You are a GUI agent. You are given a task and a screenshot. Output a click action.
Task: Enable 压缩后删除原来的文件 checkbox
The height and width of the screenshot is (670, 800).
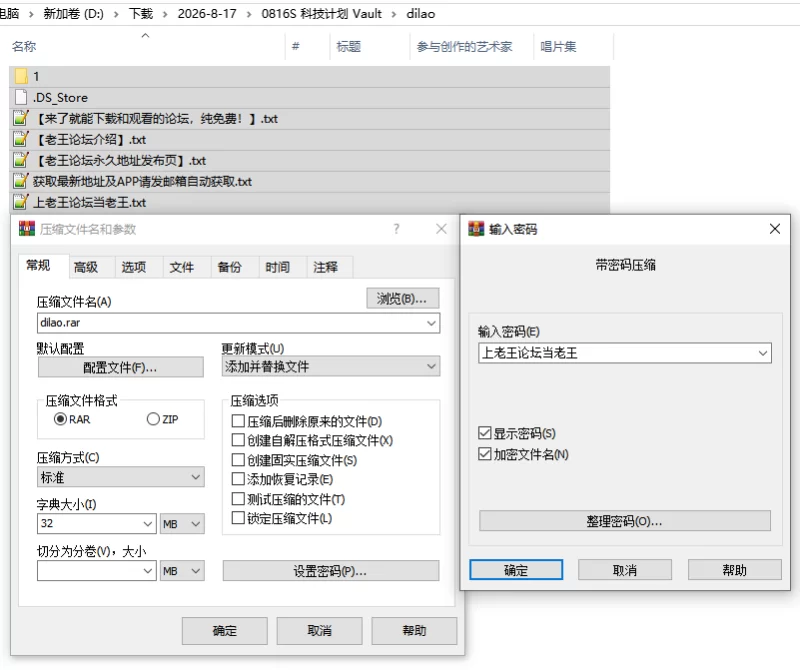coord(238,421)
